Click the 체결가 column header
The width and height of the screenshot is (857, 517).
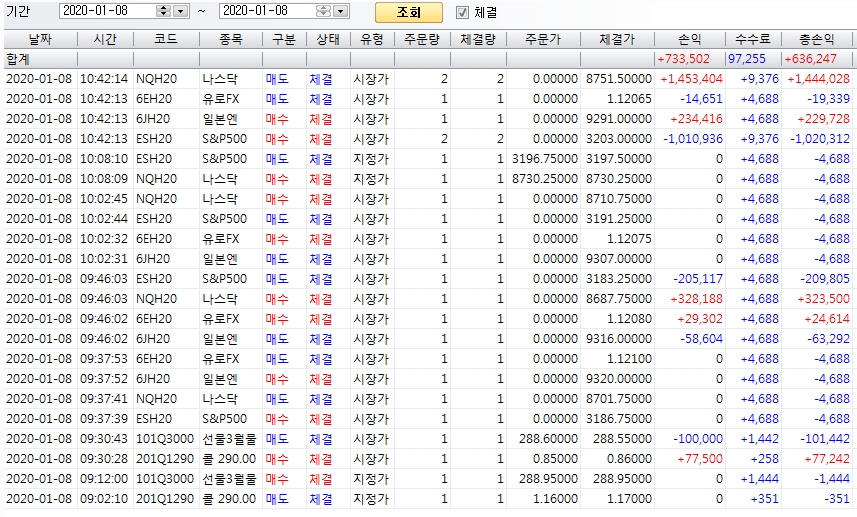click(x=617, y=39)
